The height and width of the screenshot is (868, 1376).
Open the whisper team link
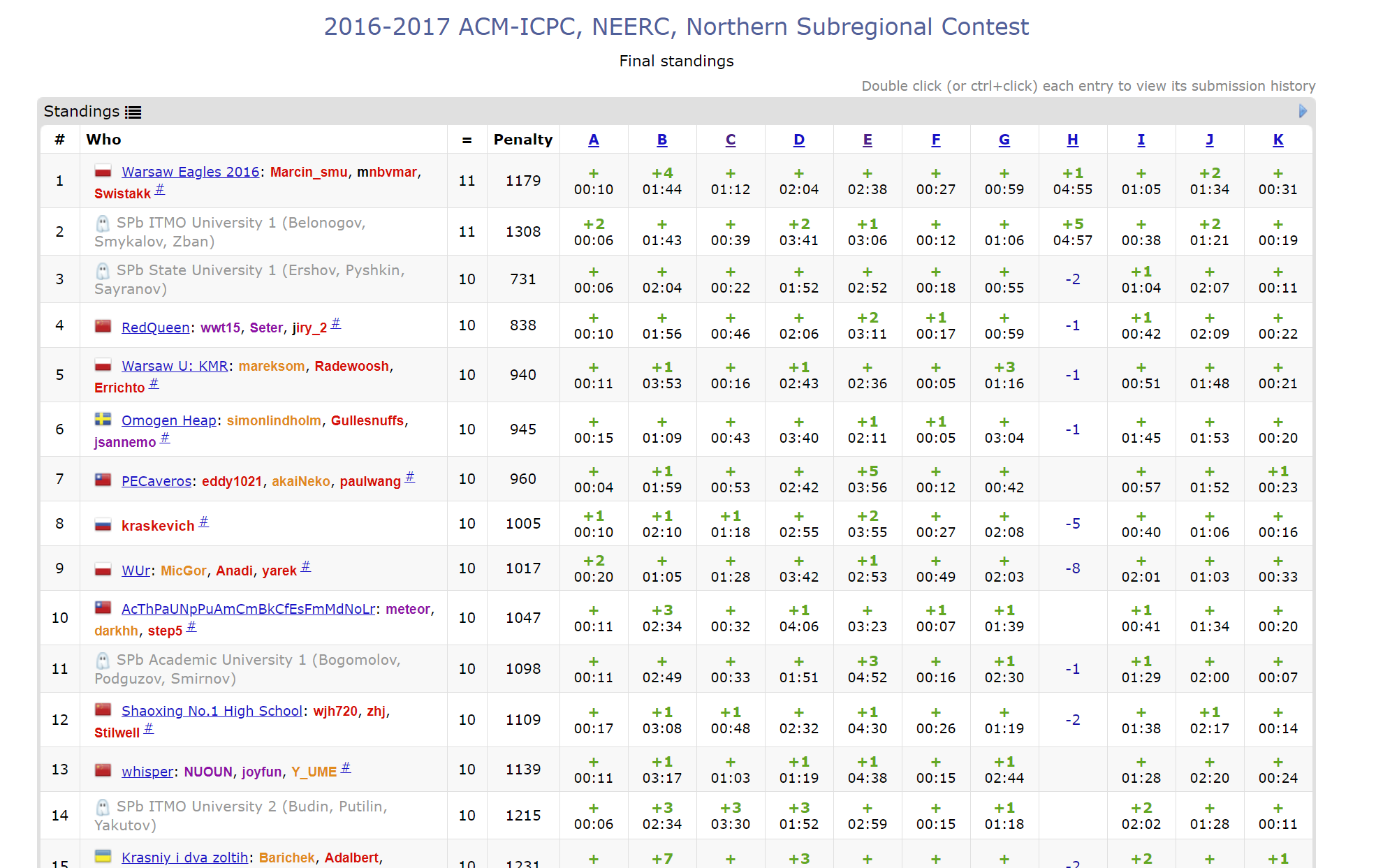(x=147, y=772)
